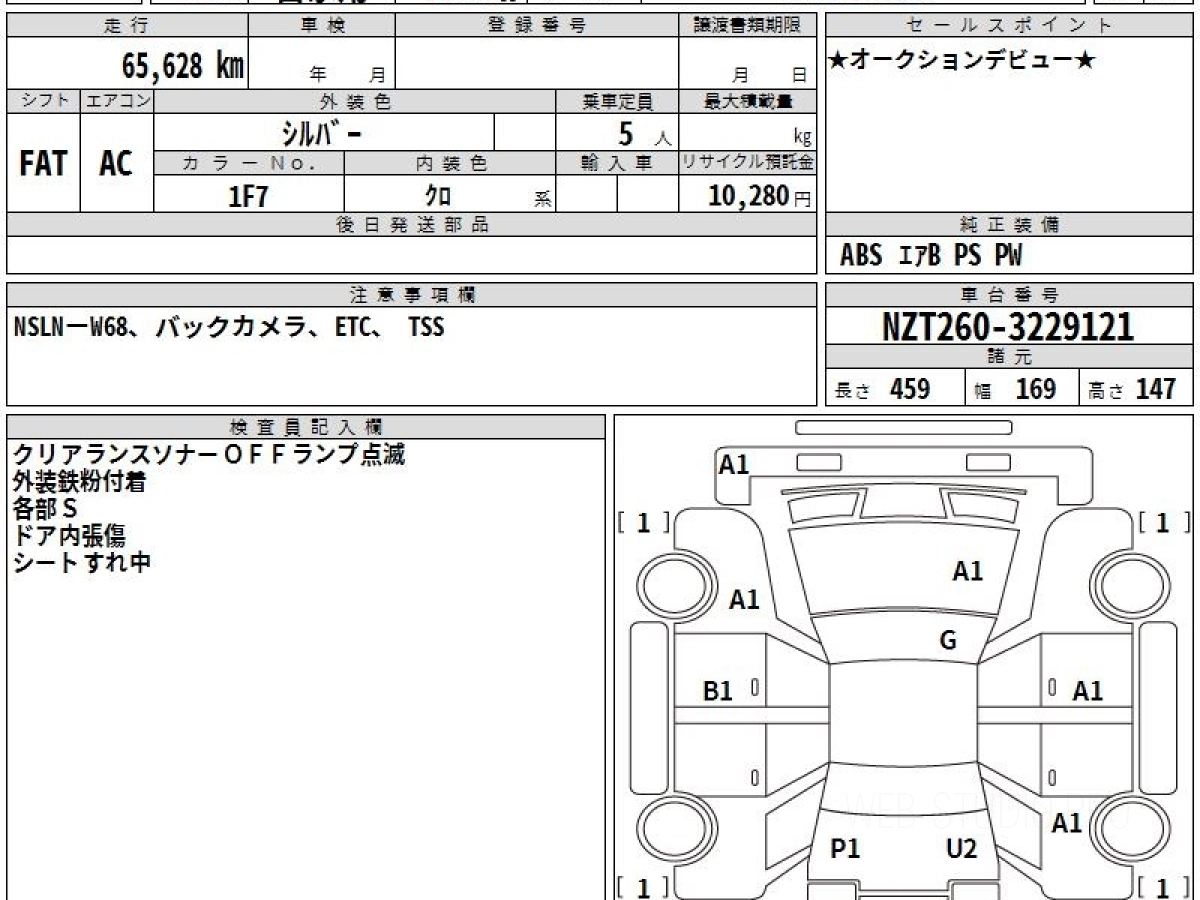Select the A1 mark on the hood above G
Image resolution: width=1200 pixels, height=900 pixels.
pos(967,571)
